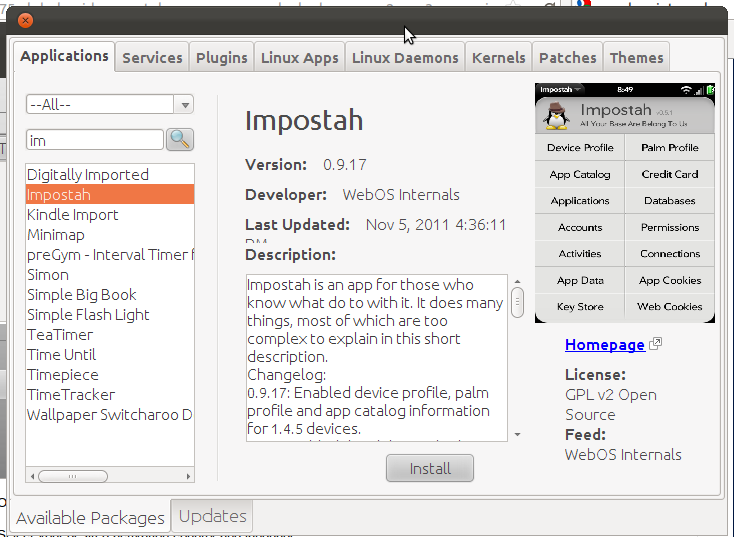734x537 pixels.
Task: Open the --All-- category dropdown
Action: (x=110, y=104)
